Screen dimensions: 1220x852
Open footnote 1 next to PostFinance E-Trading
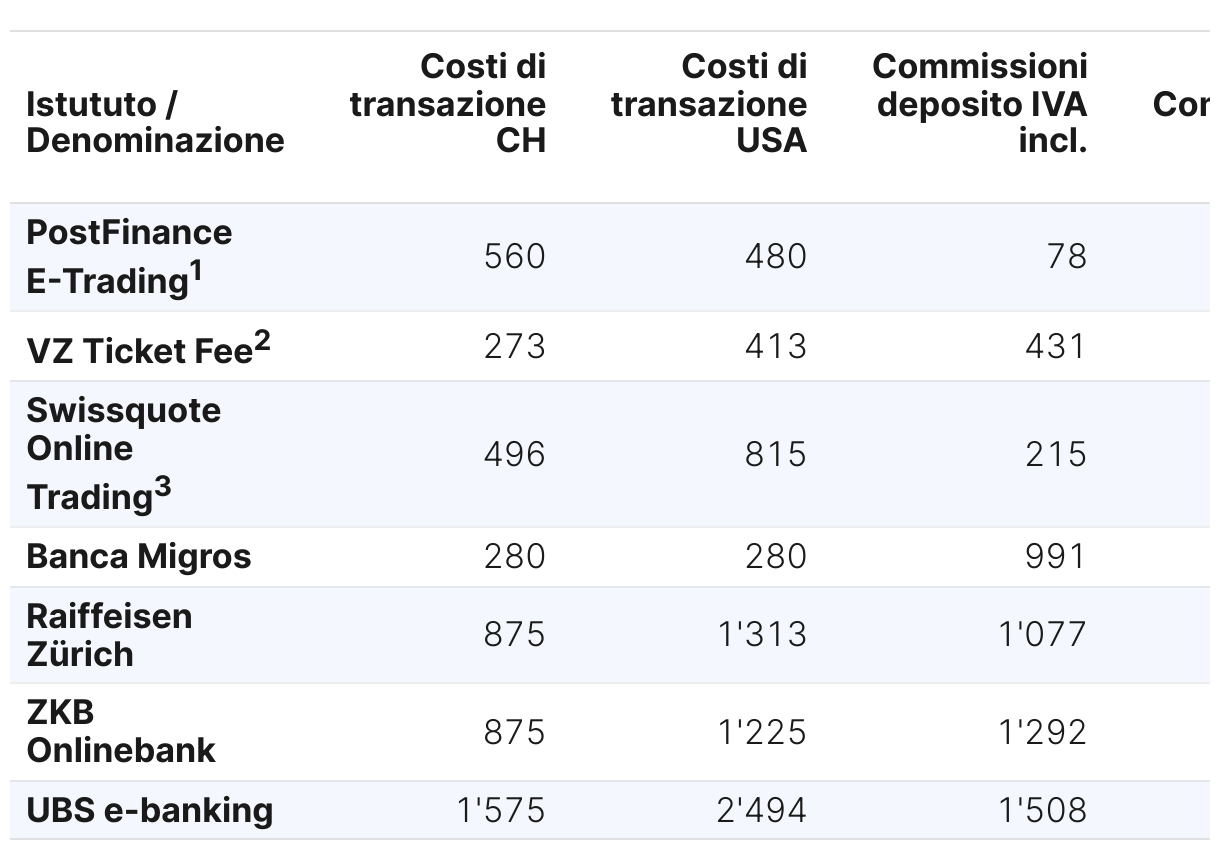[196, 272]
